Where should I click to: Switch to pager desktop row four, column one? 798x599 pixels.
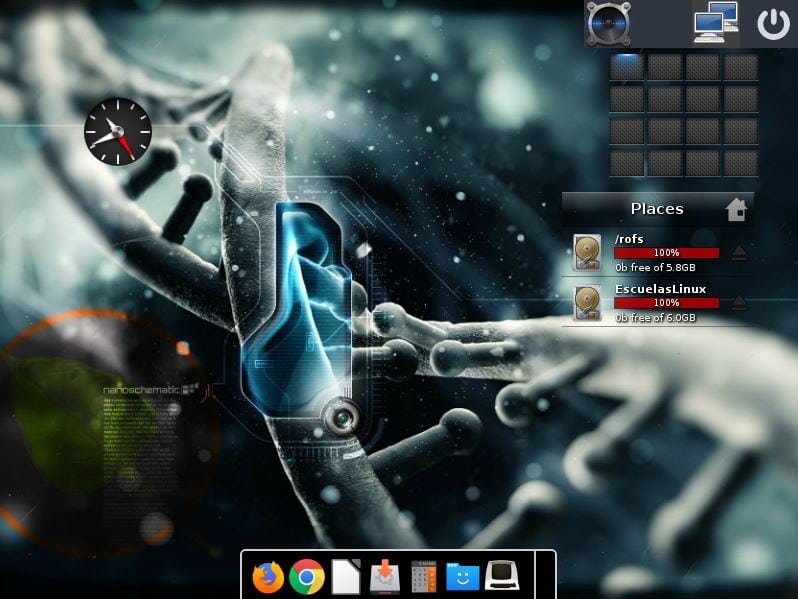coord(626,163)
